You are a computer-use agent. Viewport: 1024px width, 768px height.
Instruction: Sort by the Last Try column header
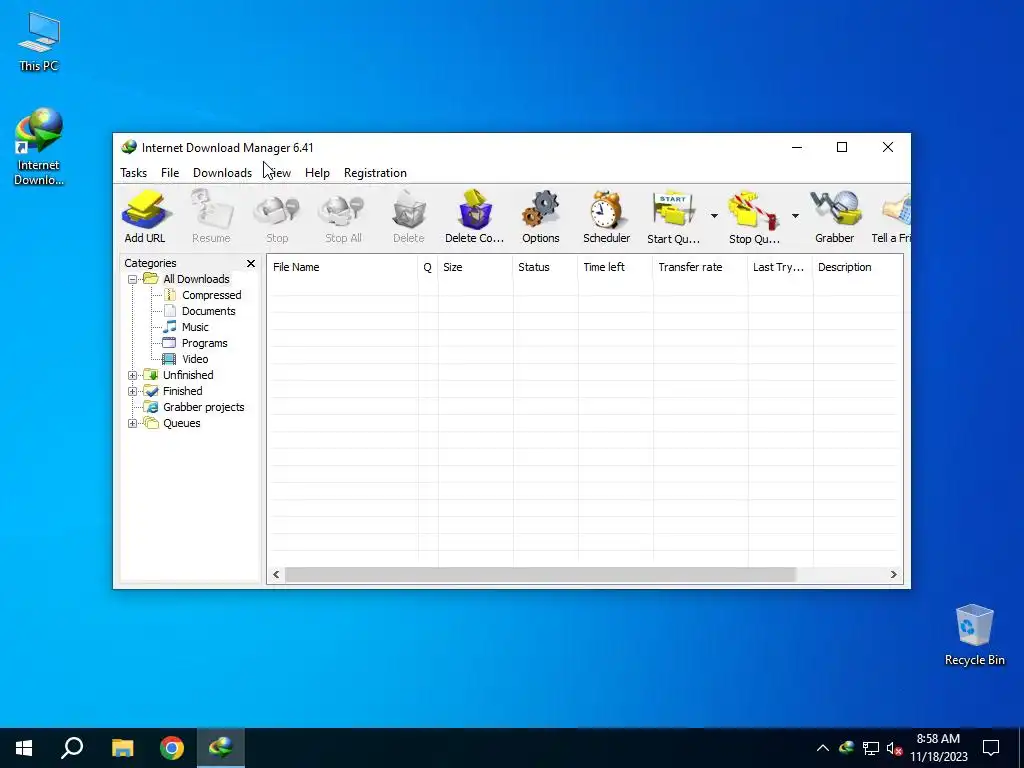[780, 267]
